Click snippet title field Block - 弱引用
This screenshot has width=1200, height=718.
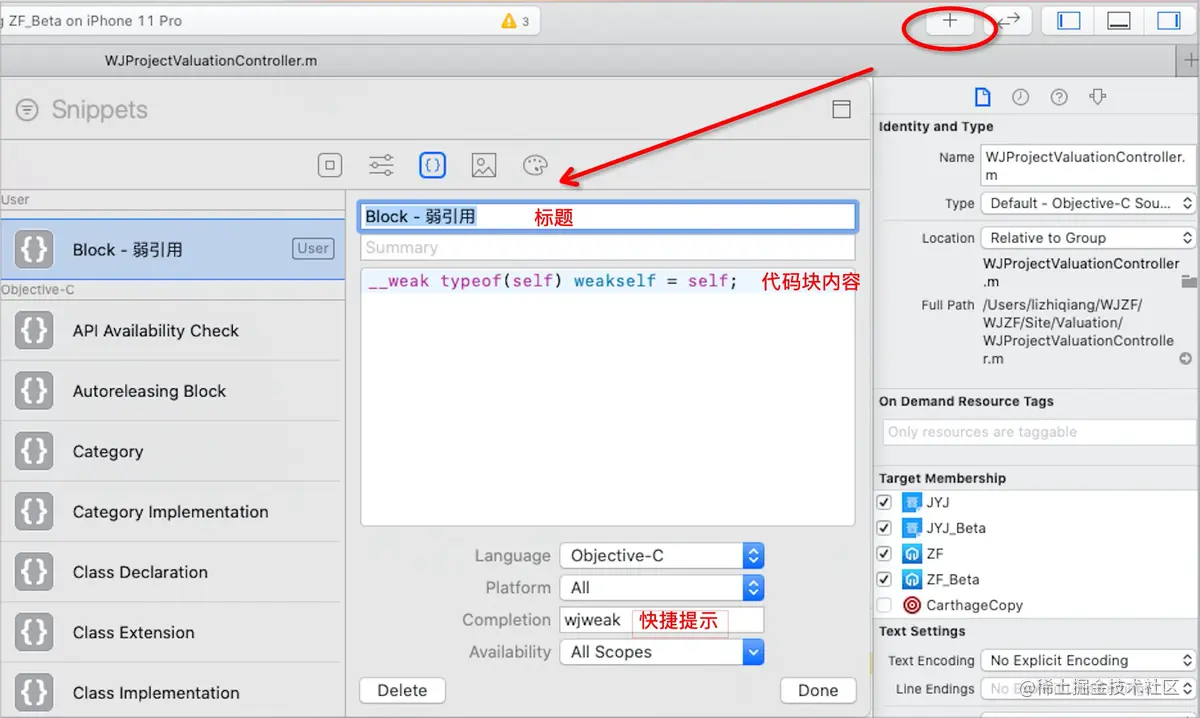tap(607, 217)
